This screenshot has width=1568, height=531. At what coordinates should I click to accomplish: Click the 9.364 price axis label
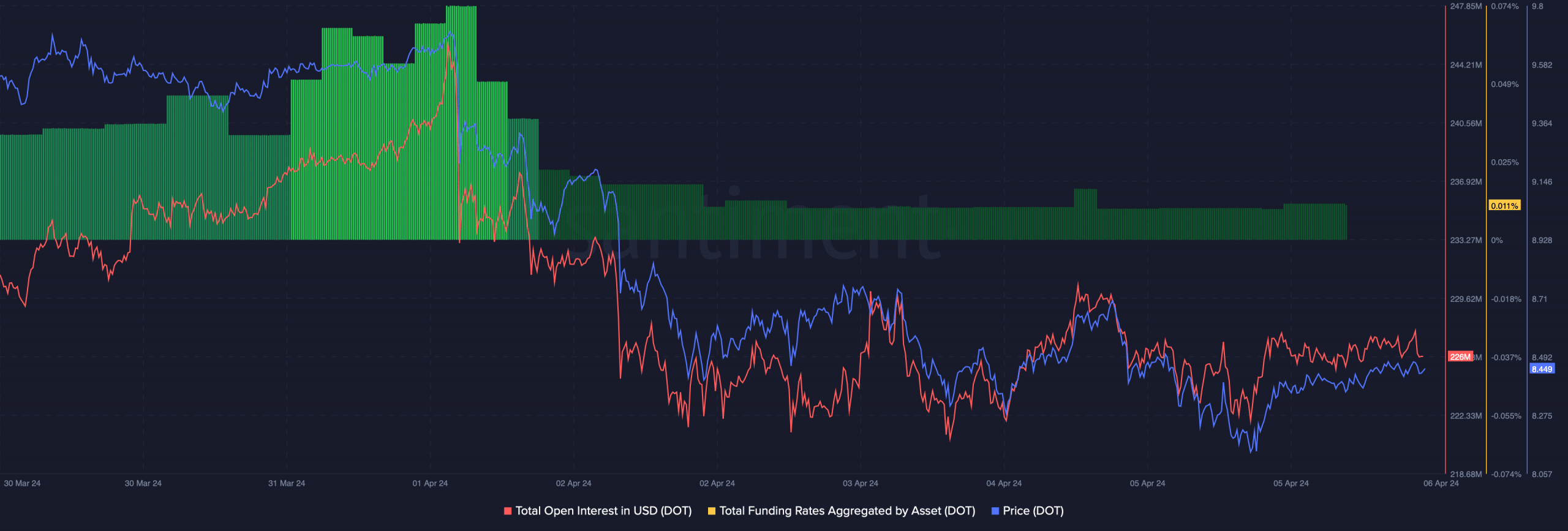click(x=1542, y=124)
